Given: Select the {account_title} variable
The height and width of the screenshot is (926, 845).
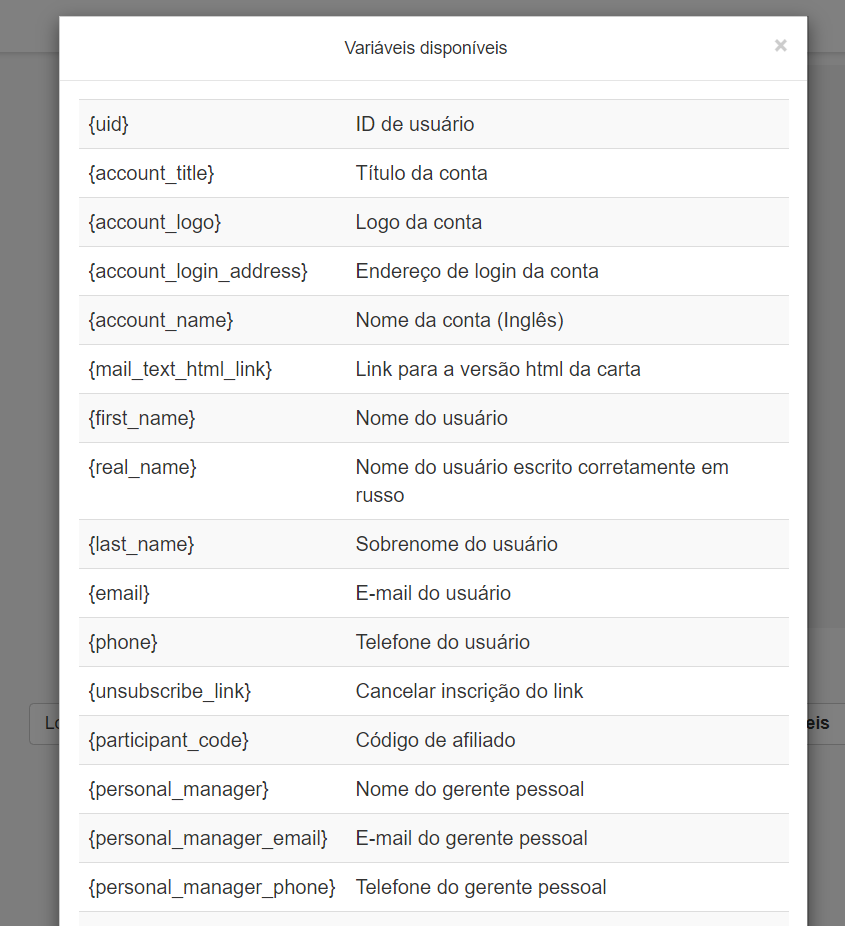Looking at the screenshot, I should point(151,173).
